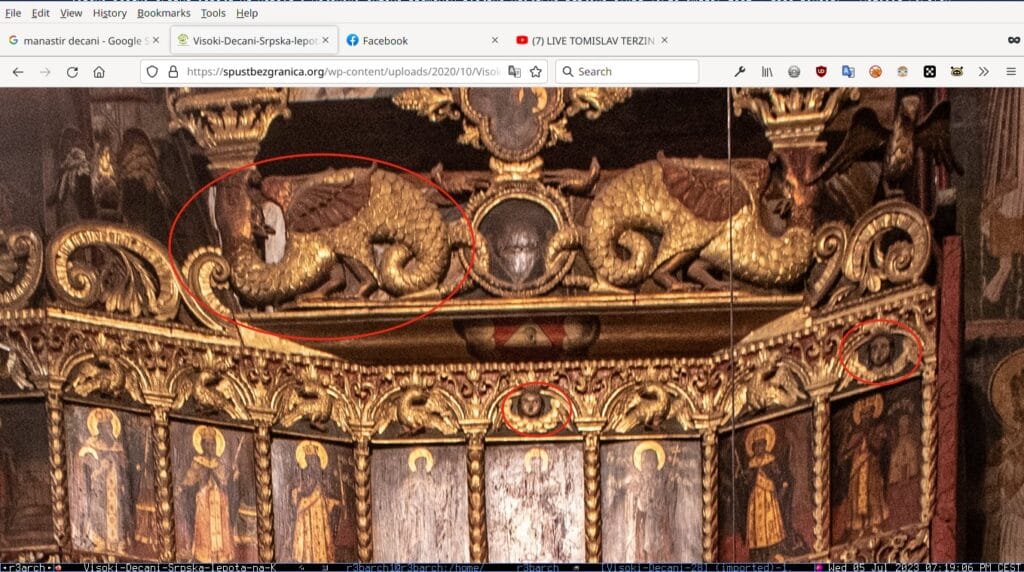
Task: Switch to manastir decani Google tab
Action: point(84,40)
